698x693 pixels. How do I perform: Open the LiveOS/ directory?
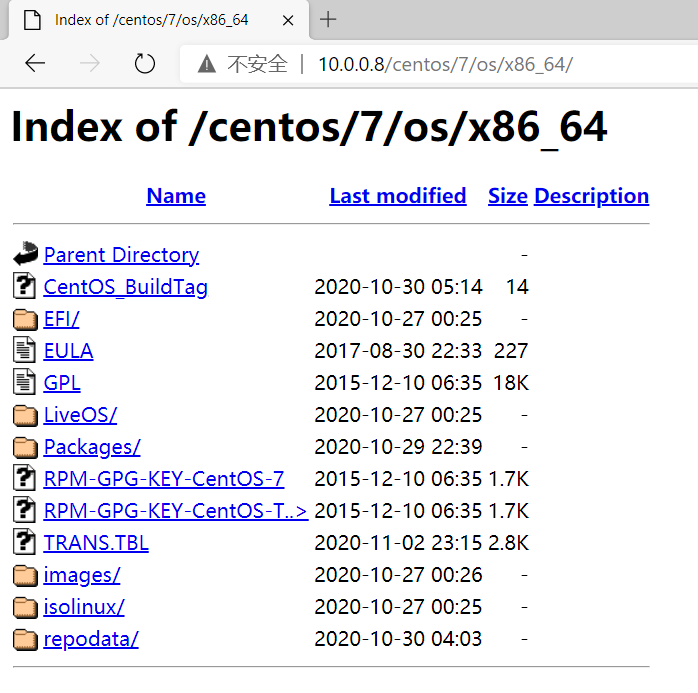(80, 415)
